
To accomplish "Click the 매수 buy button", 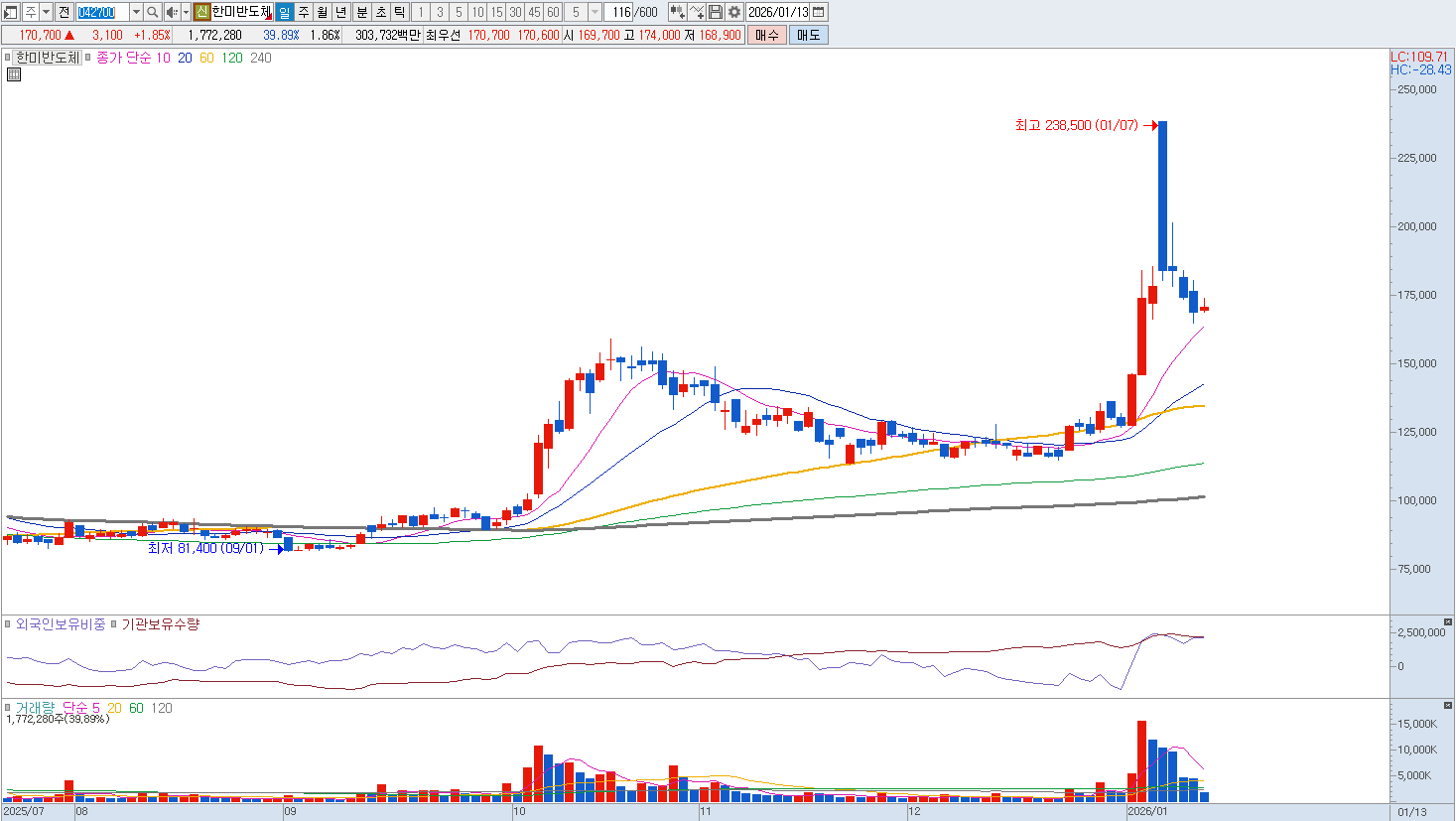I will pos(766,35).
